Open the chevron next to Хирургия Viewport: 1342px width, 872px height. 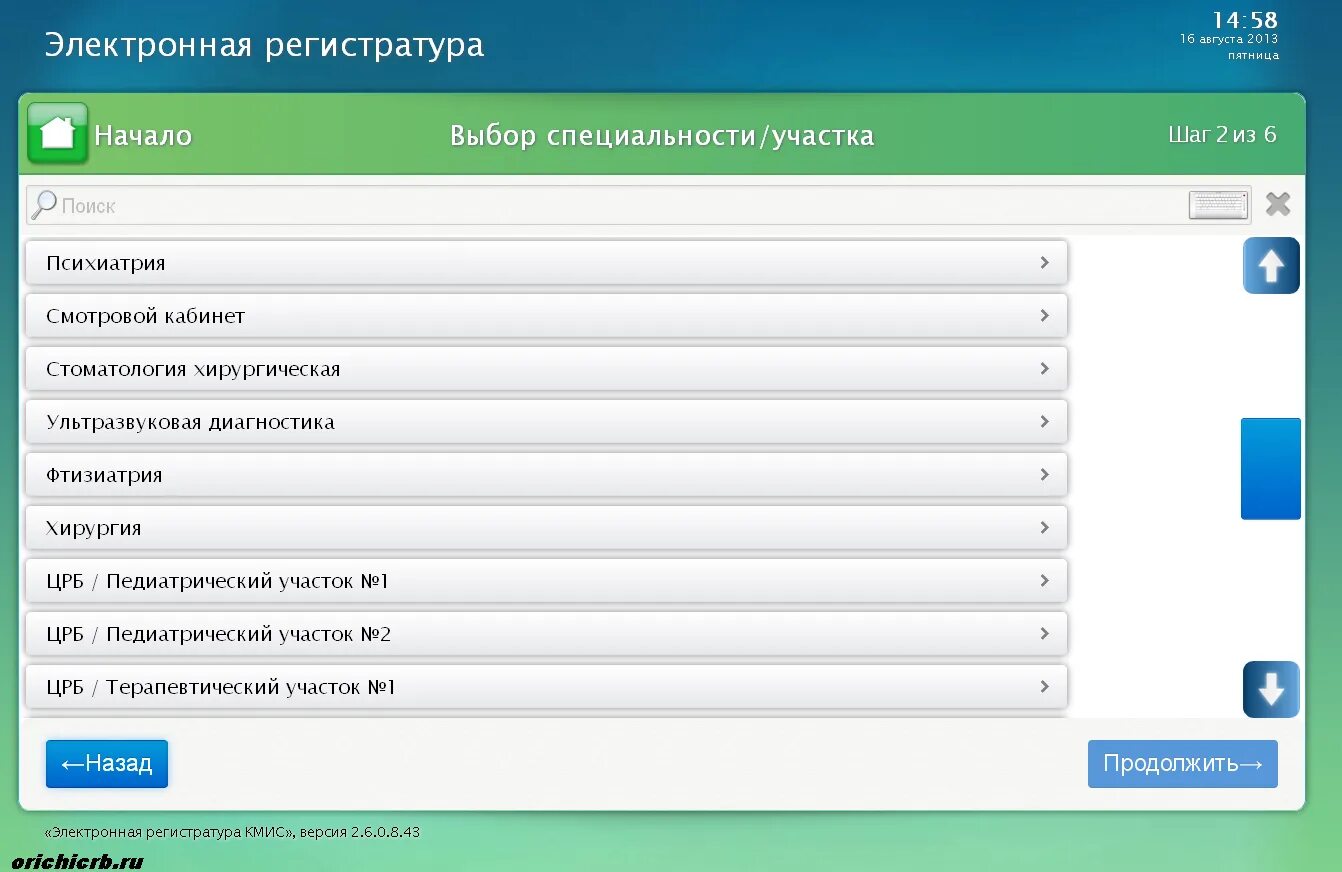[x=1045, y=527]
